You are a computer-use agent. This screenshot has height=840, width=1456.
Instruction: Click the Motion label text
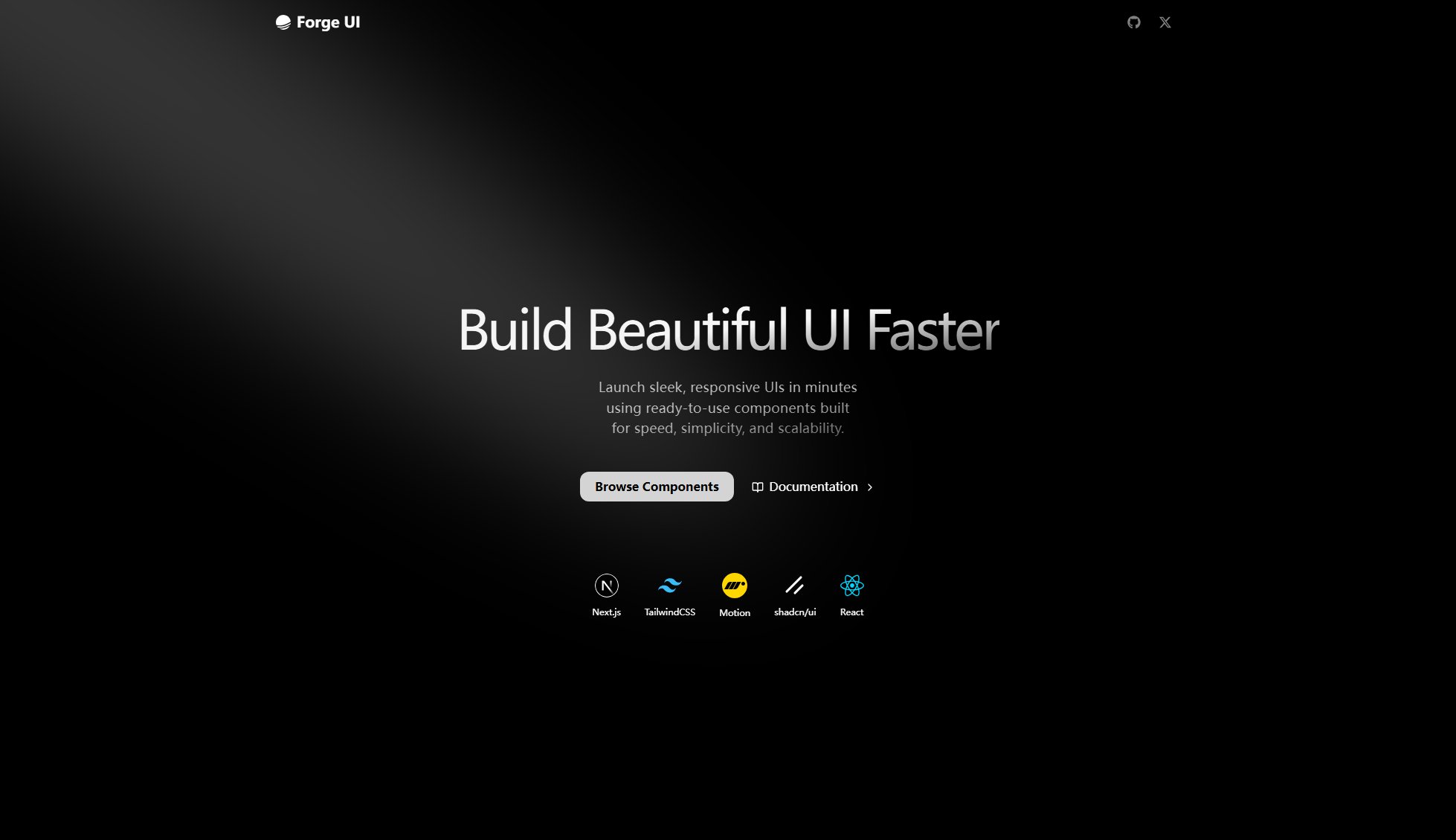pyautogui.click(x=735, y=613)
